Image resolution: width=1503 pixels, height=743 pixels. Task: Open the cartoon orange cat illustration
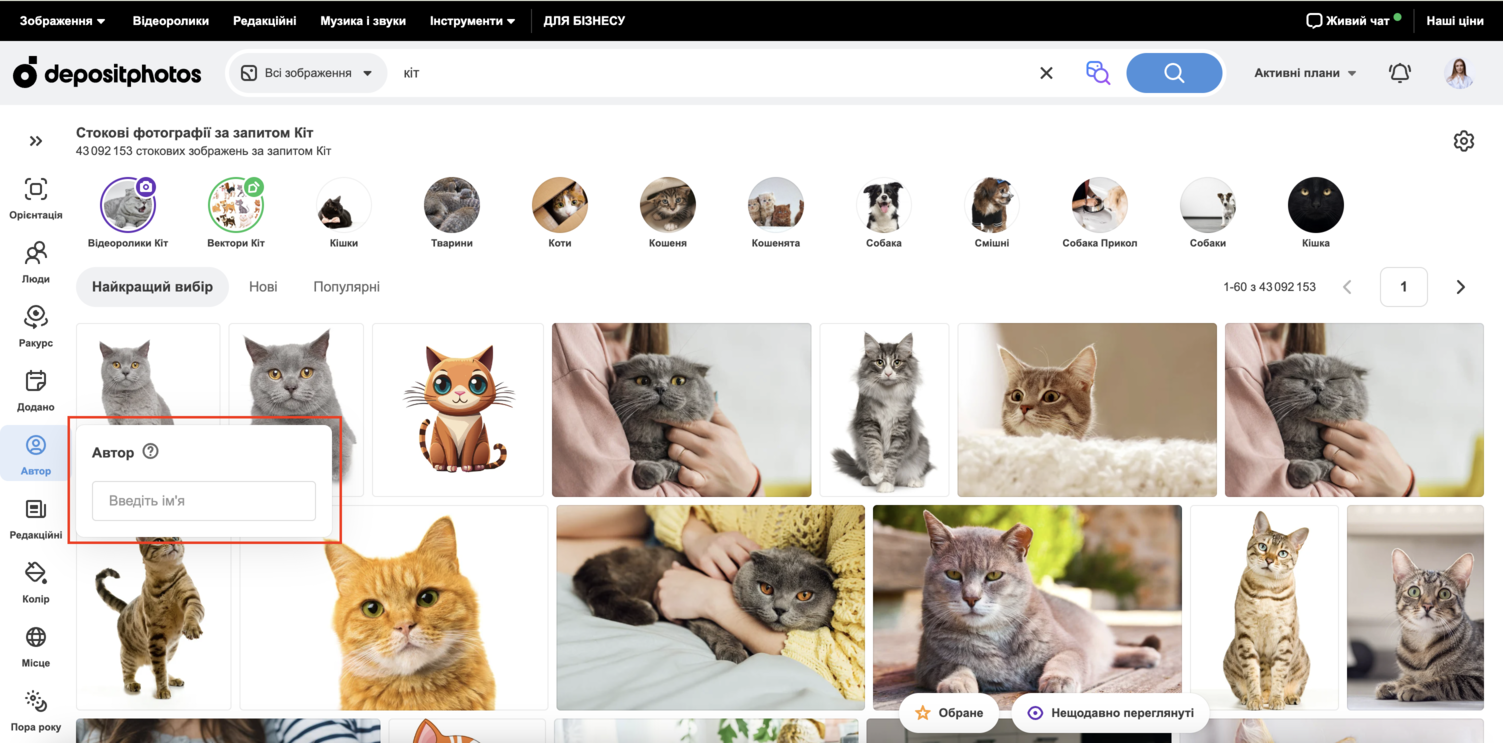[458, 410]
